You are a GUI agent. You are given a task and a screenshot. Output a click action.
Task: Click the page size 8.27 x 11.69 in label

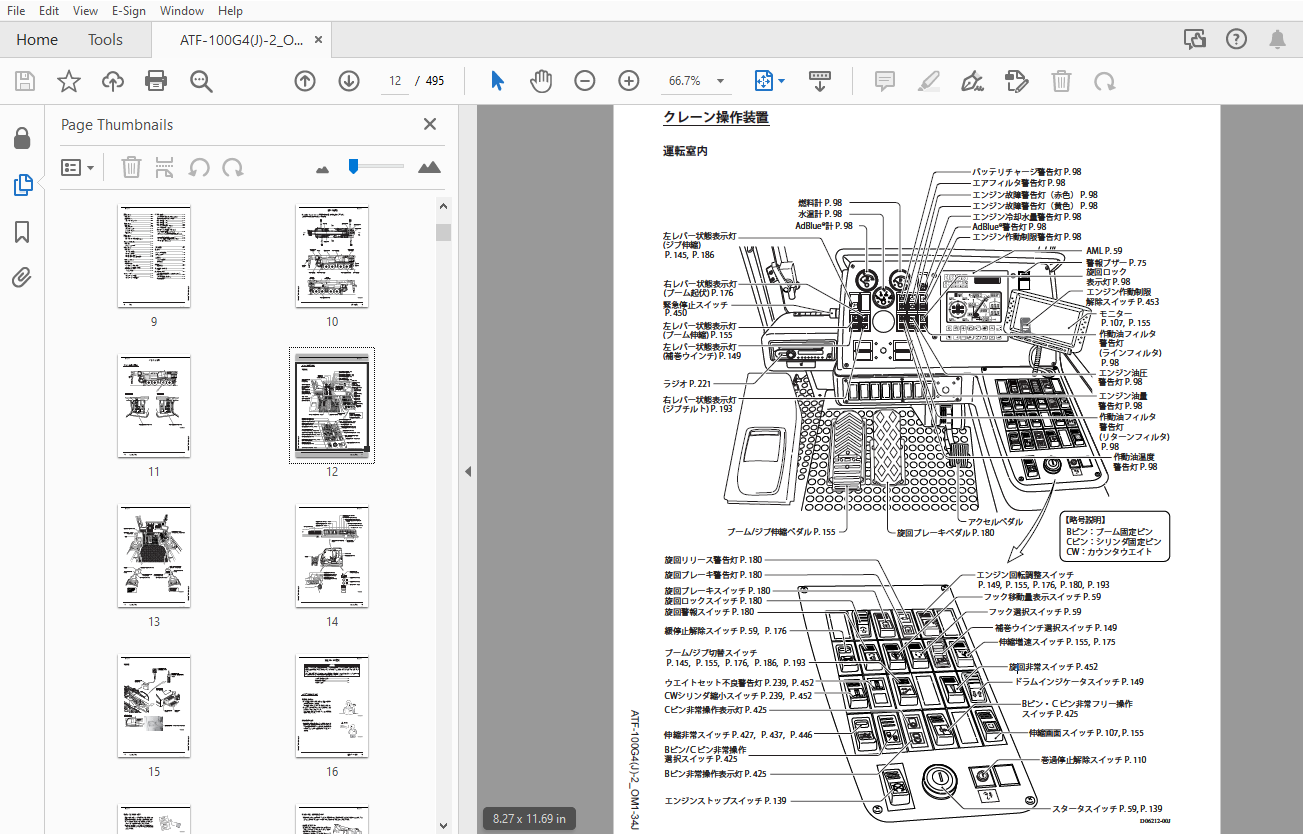pos(529,819)
